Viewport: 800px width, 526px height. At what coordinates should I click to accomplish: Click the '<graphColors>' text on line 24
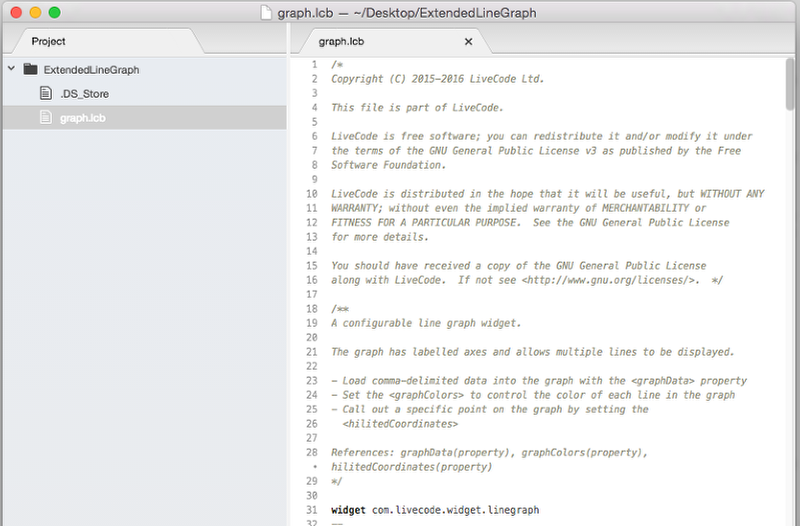[426, 395]
